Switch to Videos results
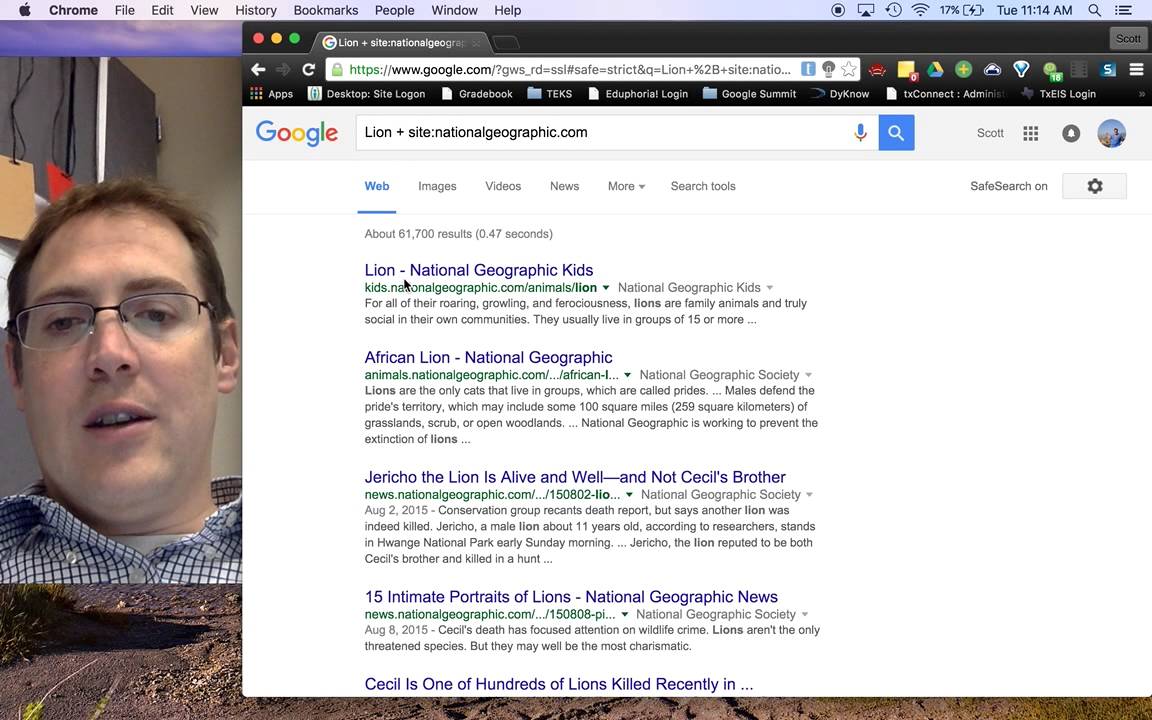This screenshot has height=720, width=1152. [503, 186]
